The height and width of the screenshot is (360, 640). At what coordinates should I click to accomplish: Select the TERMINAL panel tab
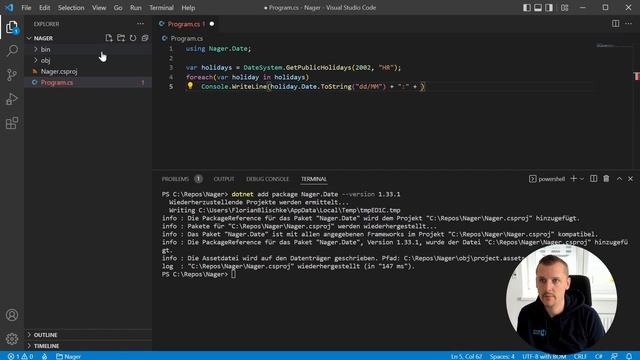coord(313,179)
